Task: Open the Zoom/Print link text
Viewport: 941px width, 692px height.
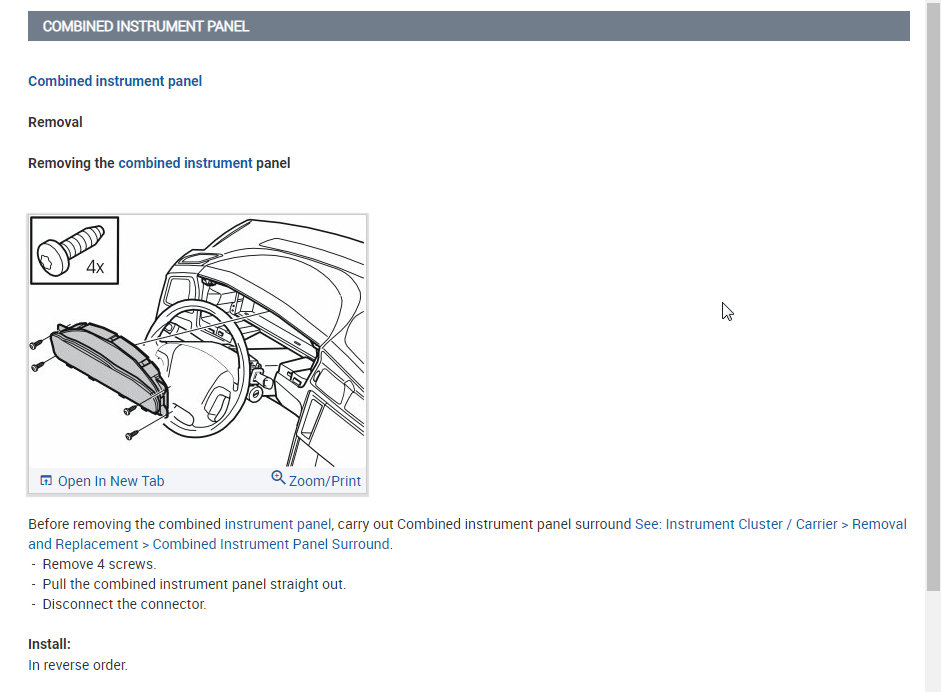Action: 325,481
